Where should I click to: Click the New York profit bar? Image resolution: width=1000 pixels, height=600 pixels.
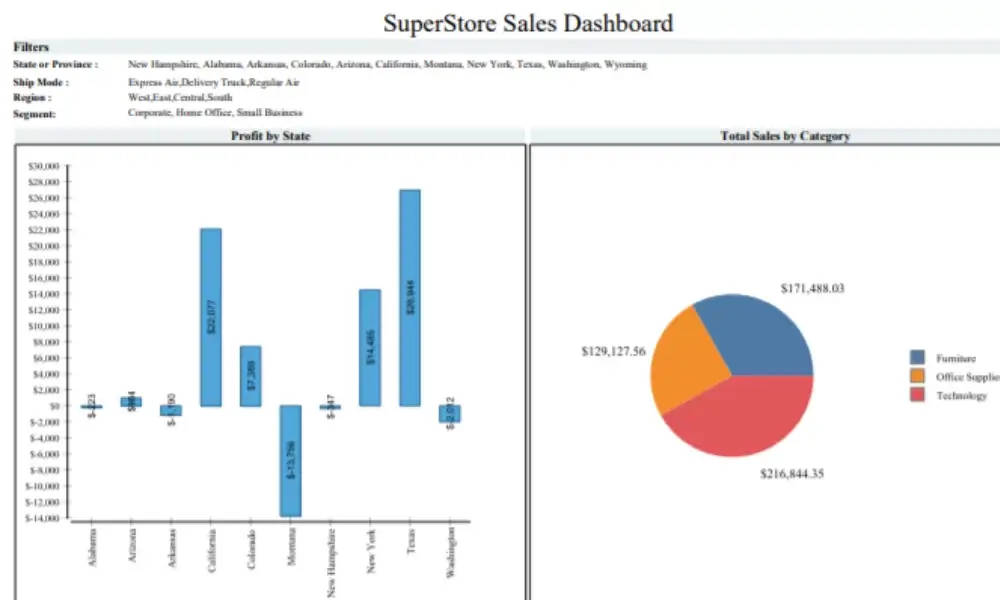tap(370, 348)
